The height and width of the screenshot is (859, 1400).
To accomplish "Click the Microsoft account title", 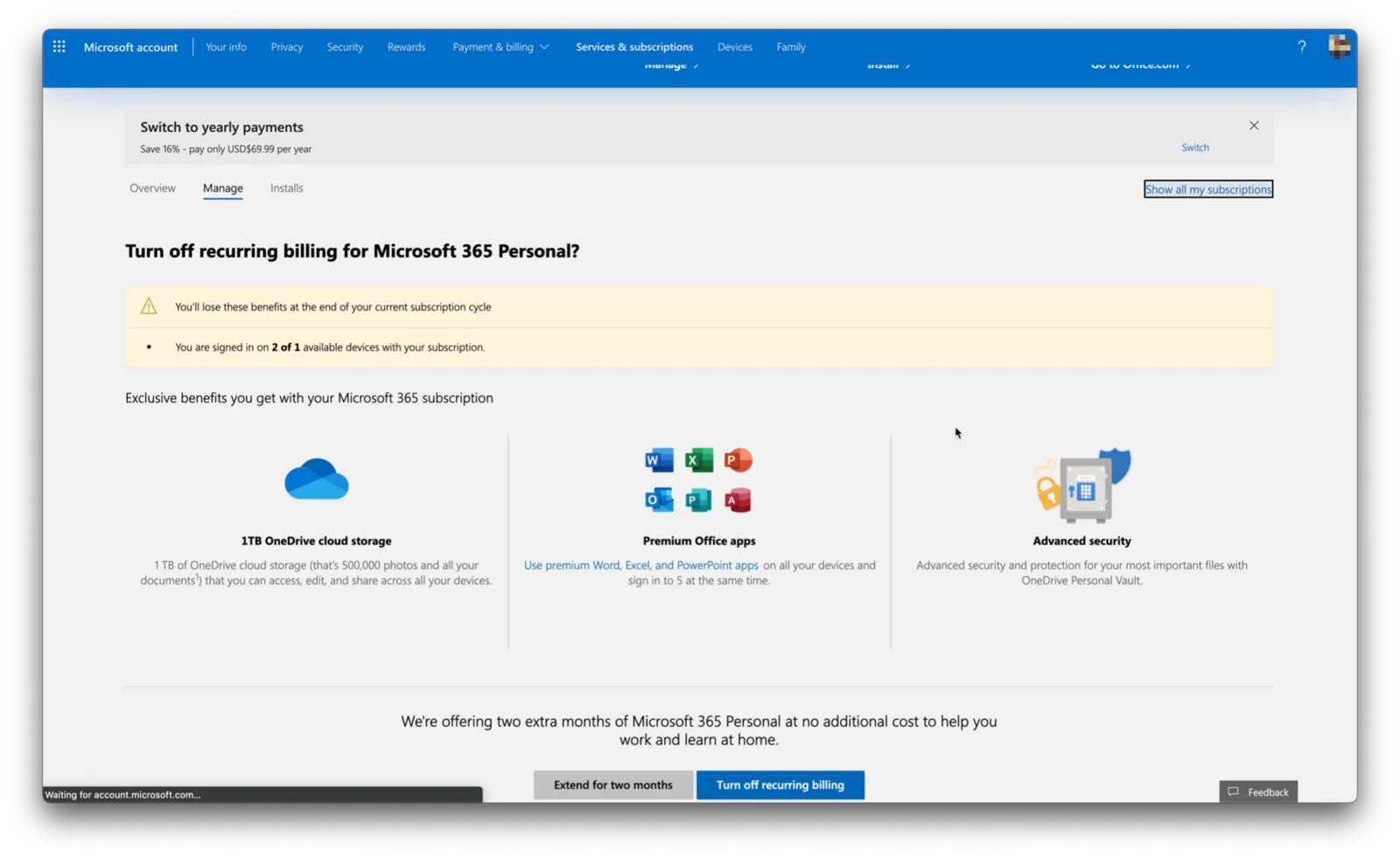I will [x=130, y=46].
